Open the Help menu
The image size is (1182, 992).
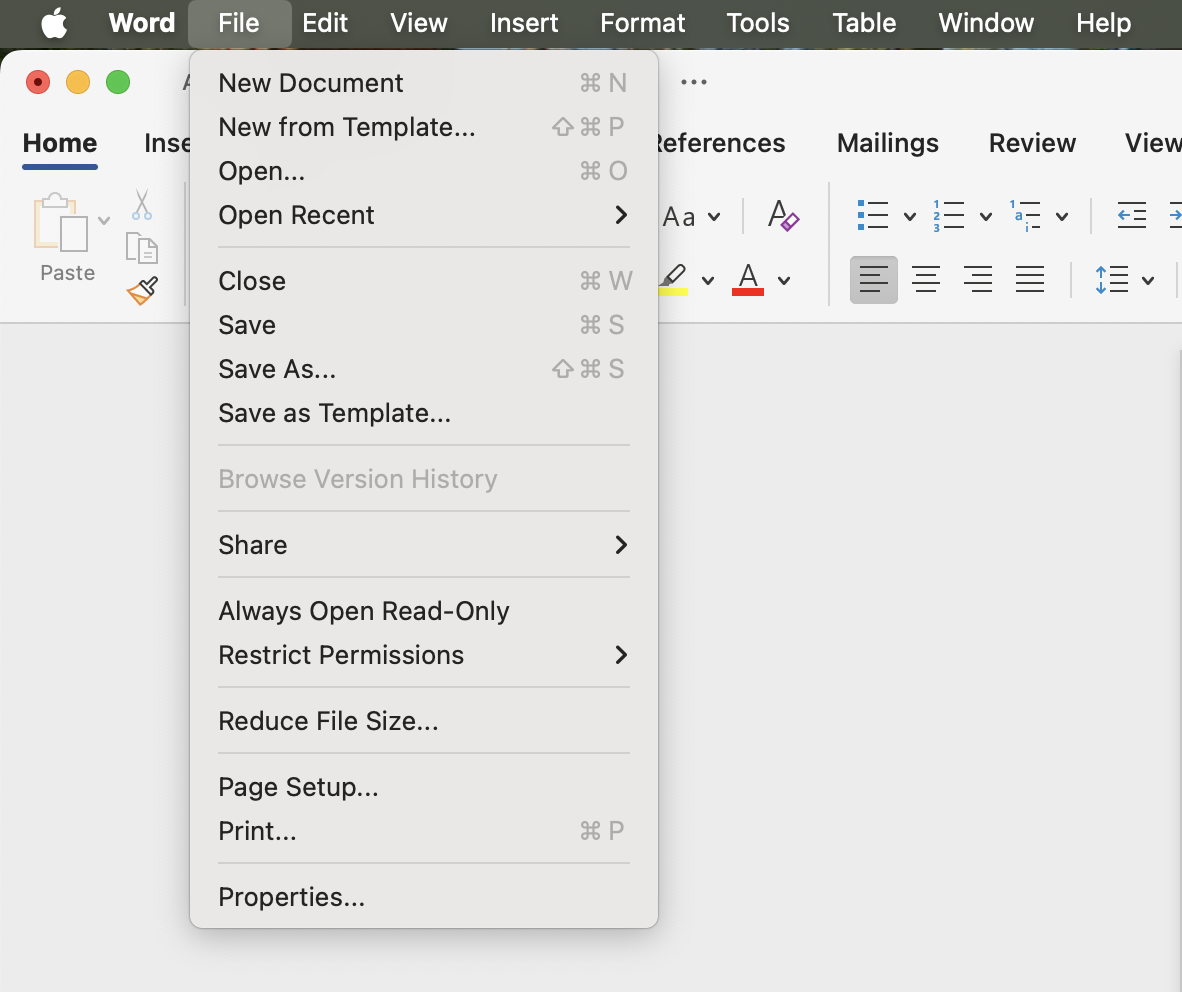point(1104,23)
